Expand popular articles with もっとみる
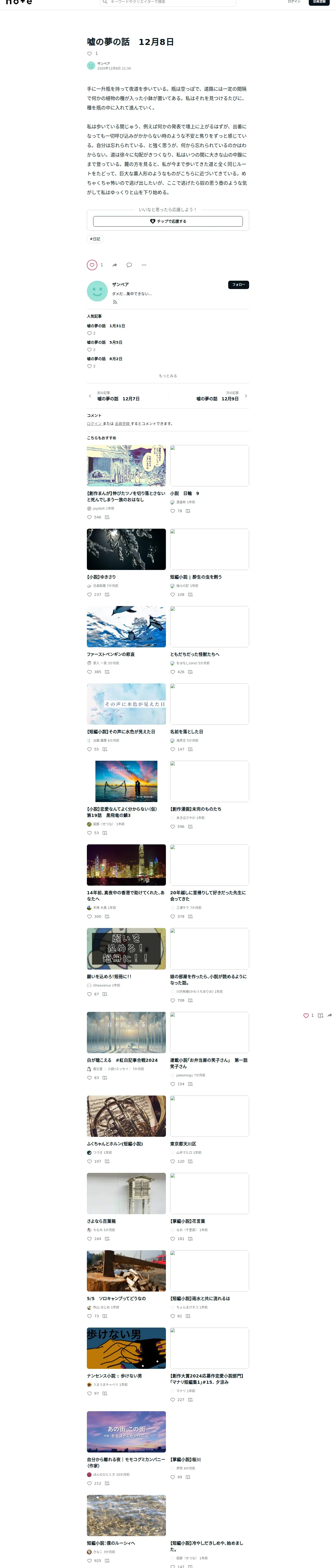The height and width of the screenshot is (1568, 336). [x=168, y=376]
